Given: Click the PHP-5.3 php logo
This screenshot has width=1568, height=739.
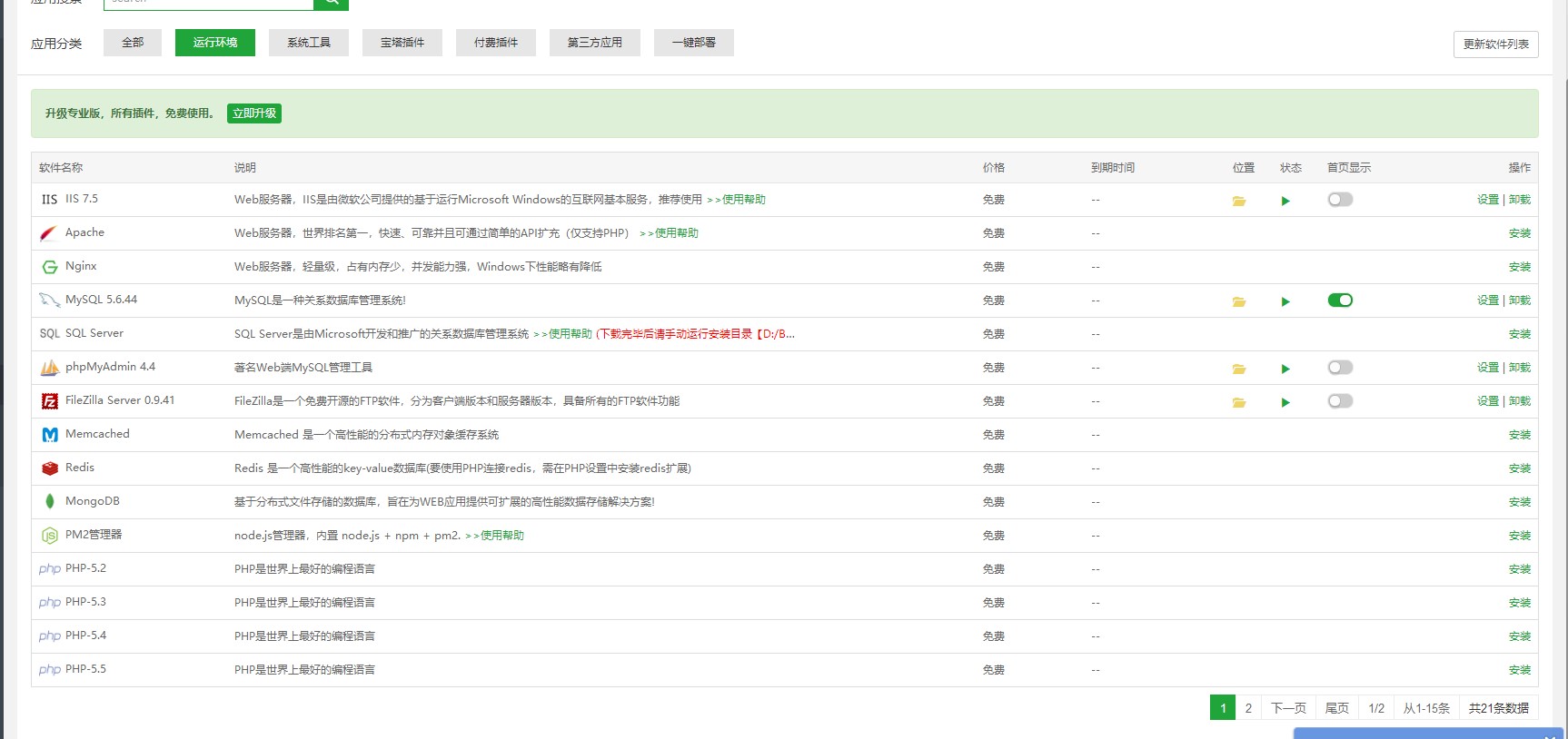Looking at the screenshot, I should tap(50, 603).
